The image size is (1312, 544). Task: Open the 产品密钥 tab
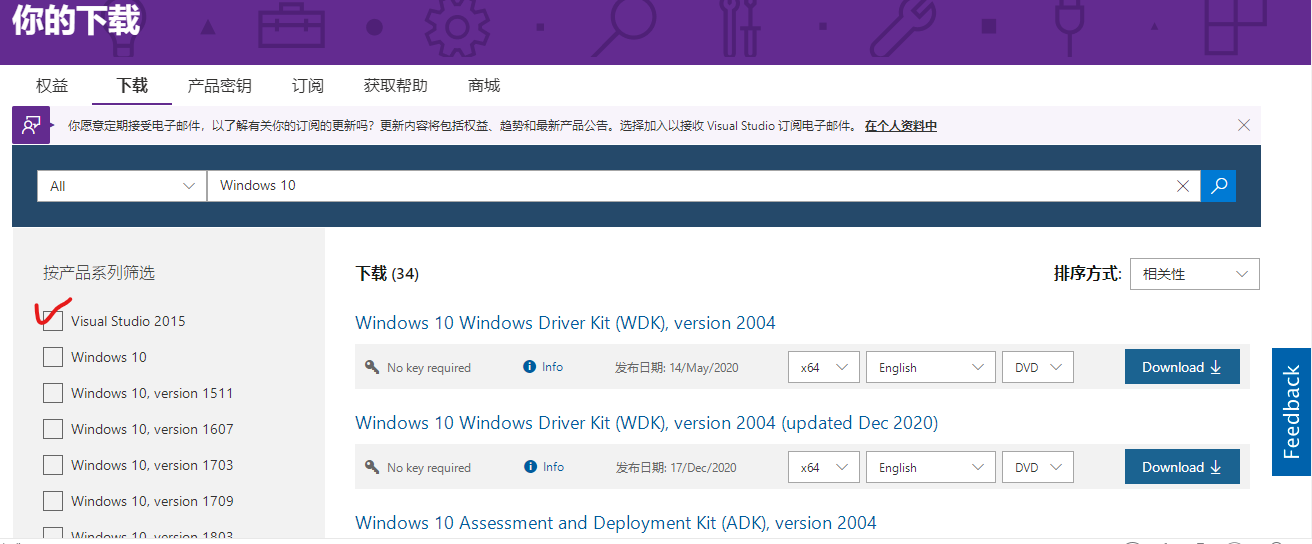[220, 86]
